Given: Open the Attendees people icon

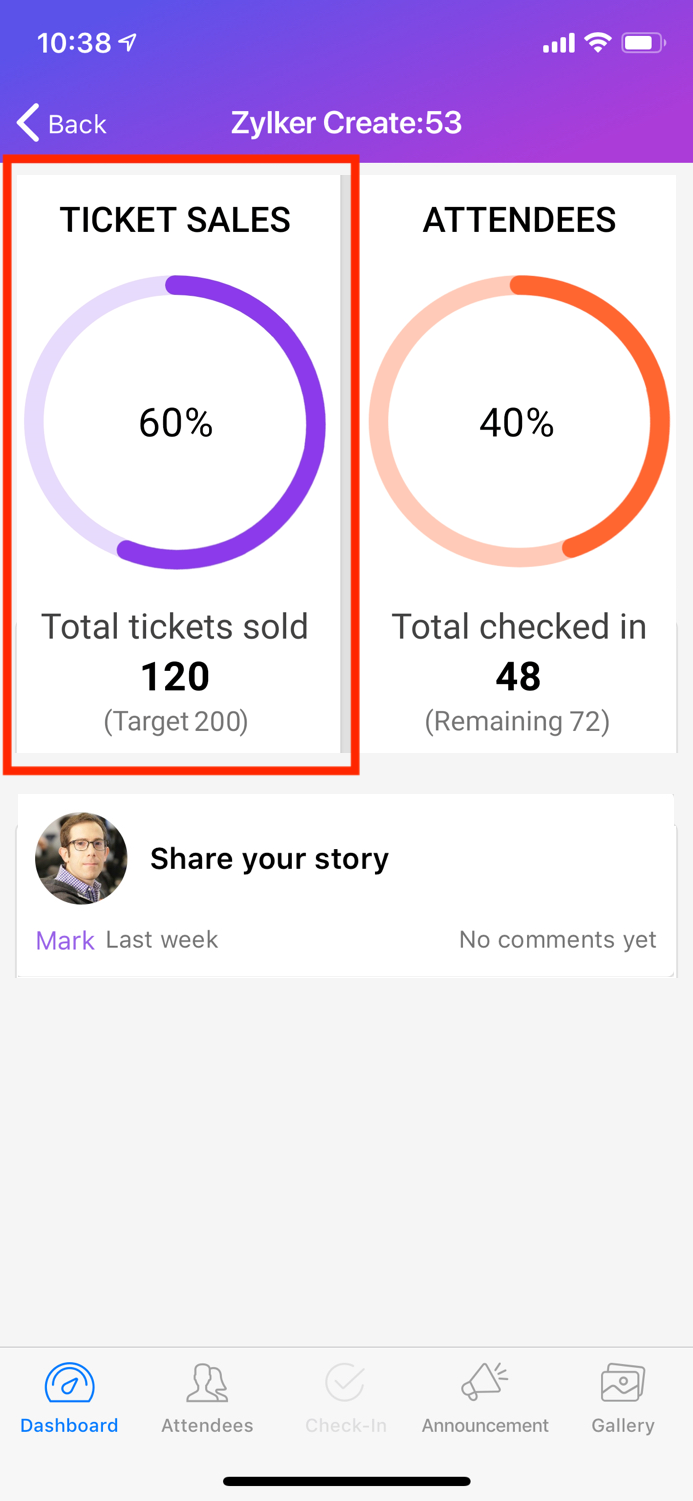Looking at the screenshot, I should click(x=207, y=1383).
